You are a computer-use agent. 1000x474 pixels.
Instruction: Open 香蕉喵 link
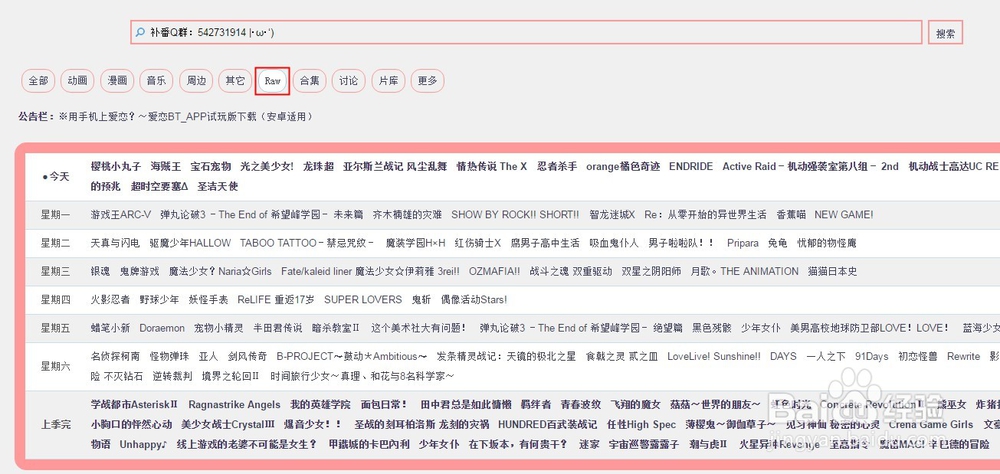(x=791, y=215)
